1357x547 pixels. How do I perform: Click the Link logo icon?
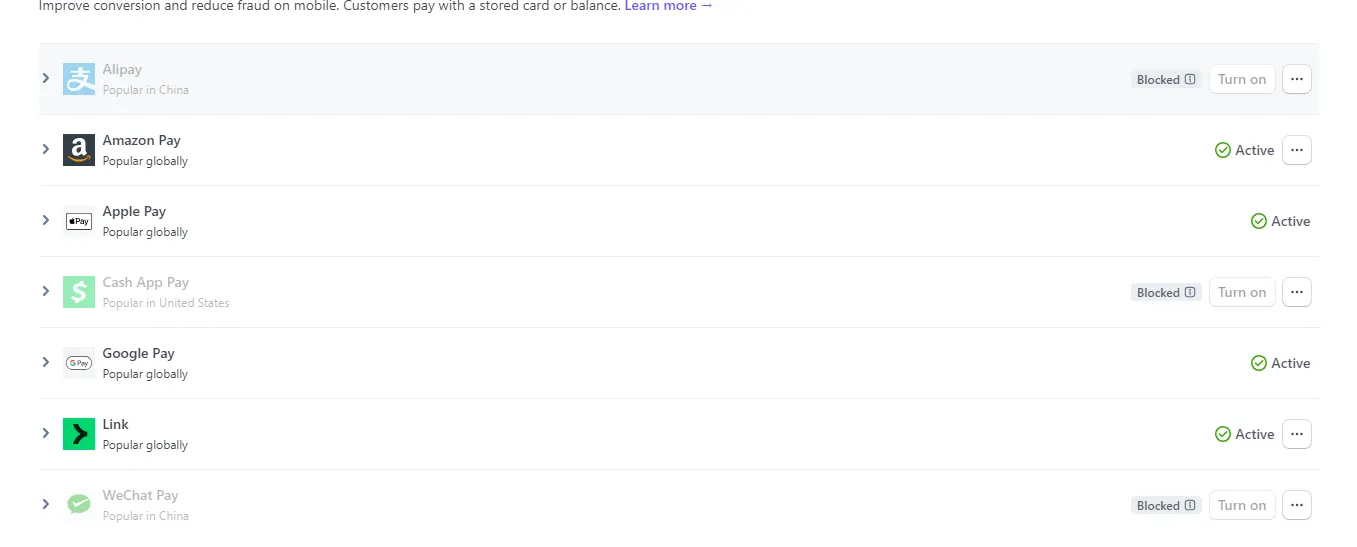[x=79, y=434]
